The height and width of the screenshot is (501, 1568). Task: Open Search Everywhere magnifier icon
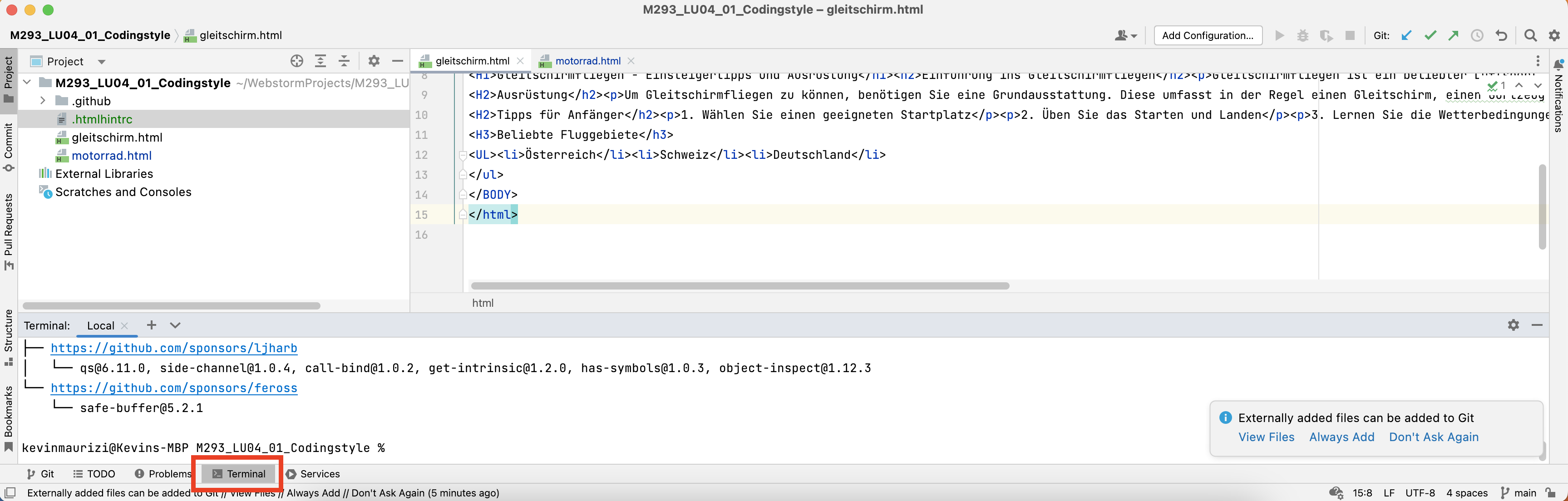(x=1530, y=35)
